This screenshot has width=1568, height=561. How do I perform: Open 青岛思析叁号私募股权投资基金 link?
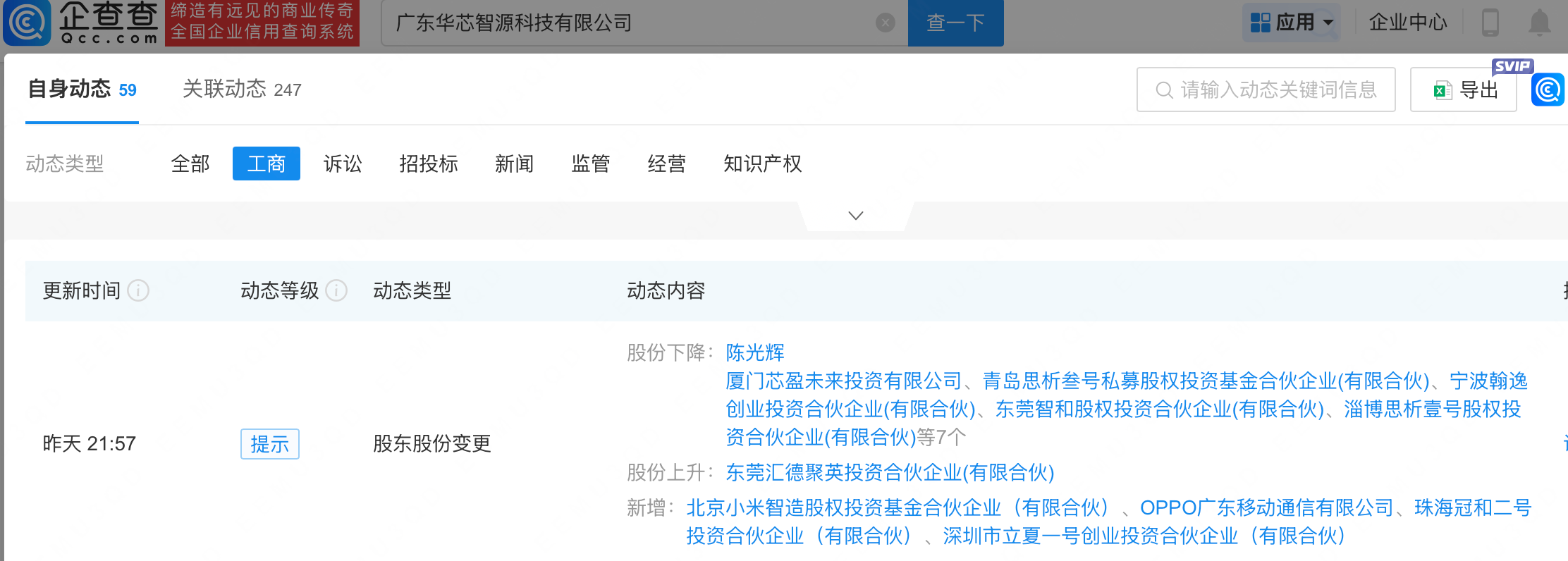click(x=1206, y=381)
